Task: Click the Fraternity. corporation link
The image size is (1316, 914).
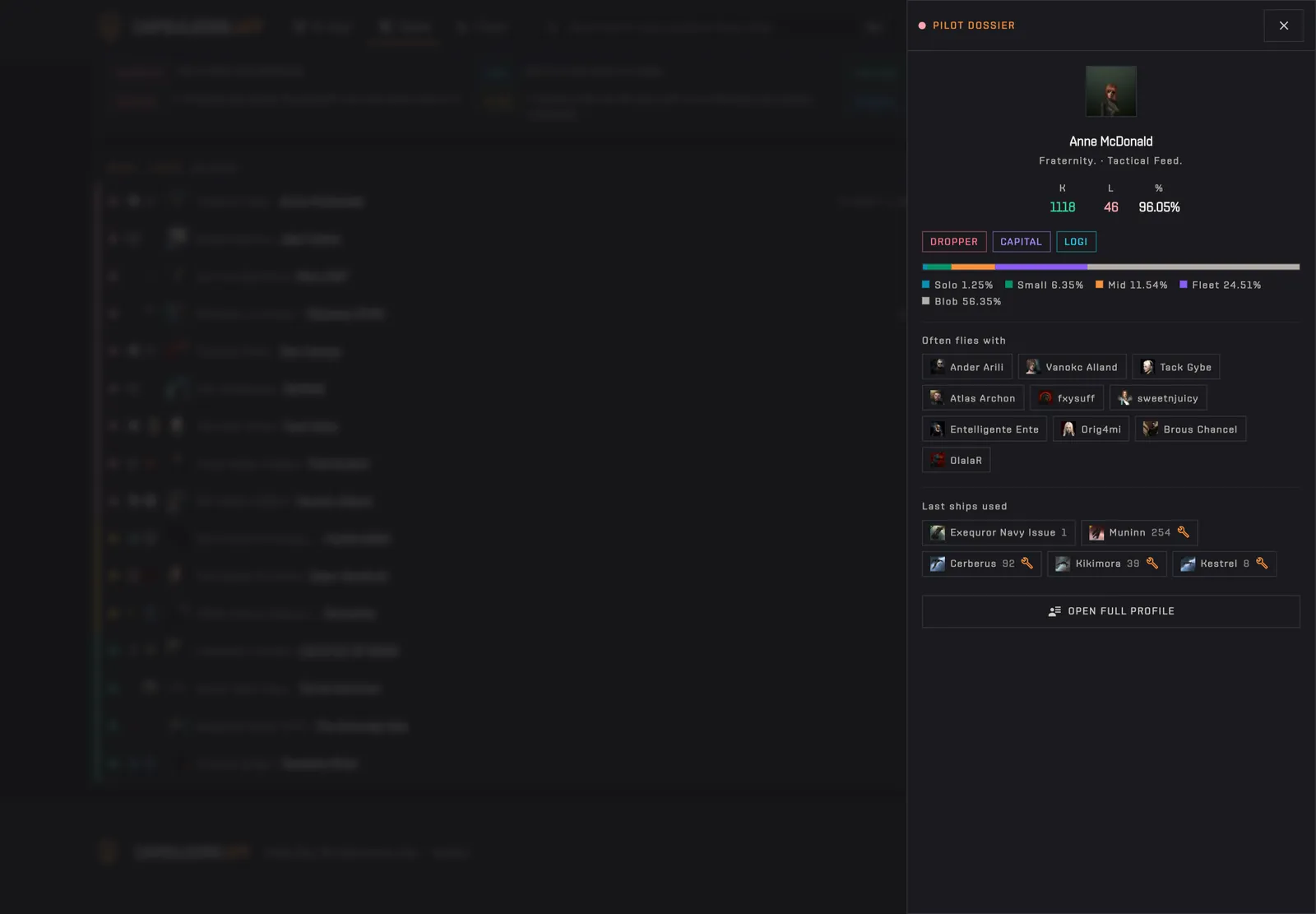Action: coord(1067,161)
